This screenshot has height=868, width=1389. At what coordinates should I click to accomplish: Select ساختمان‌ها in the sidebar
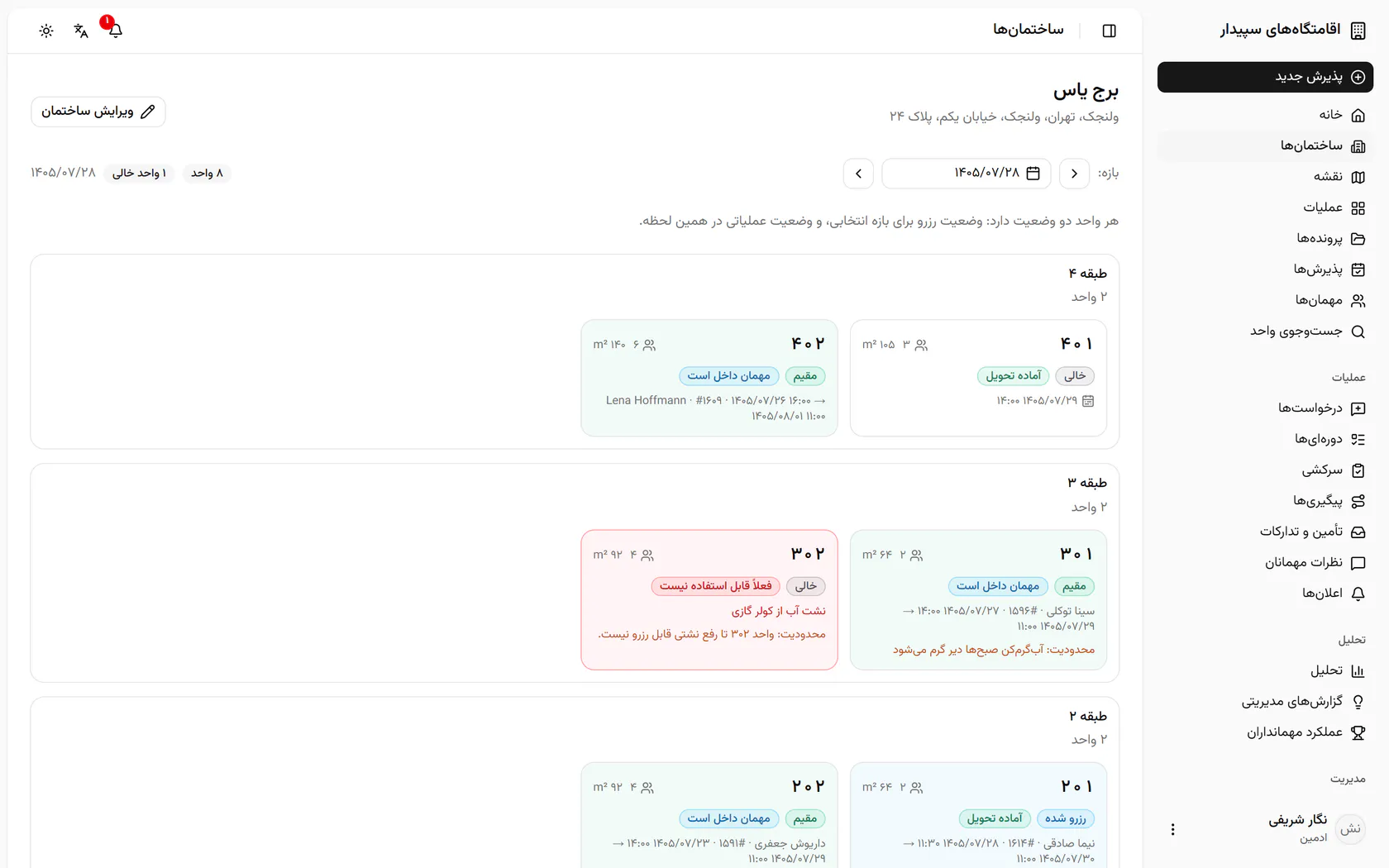(x=1265, y=145)
